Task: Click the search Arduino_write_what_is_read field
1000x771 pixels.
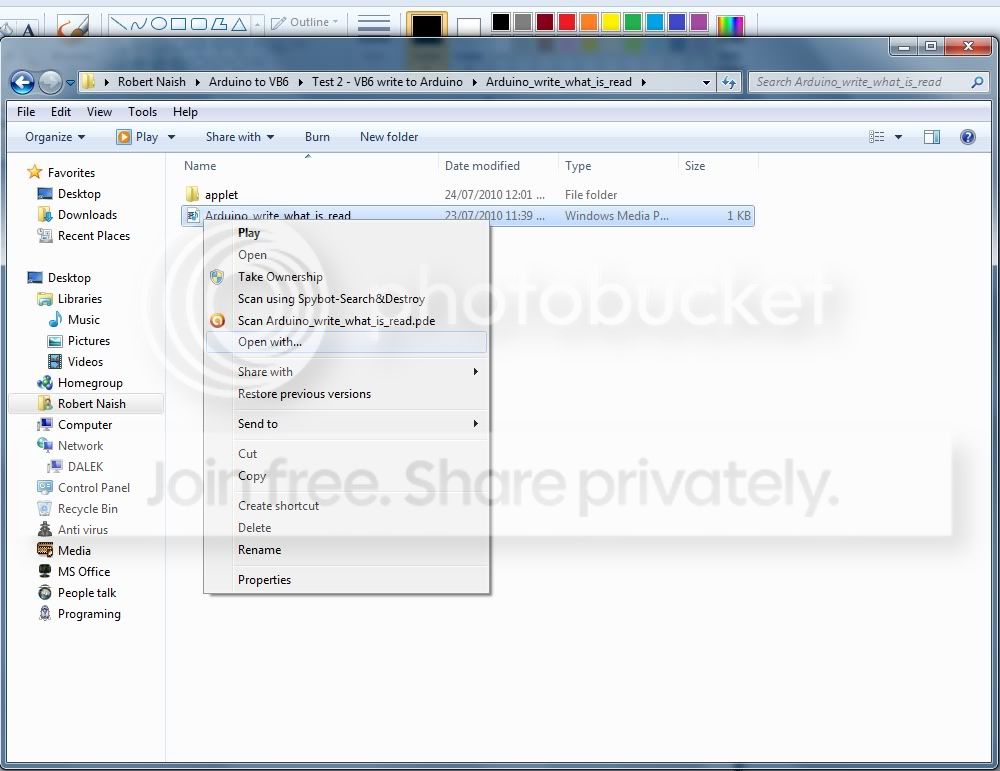Action: tap(860, 82)
